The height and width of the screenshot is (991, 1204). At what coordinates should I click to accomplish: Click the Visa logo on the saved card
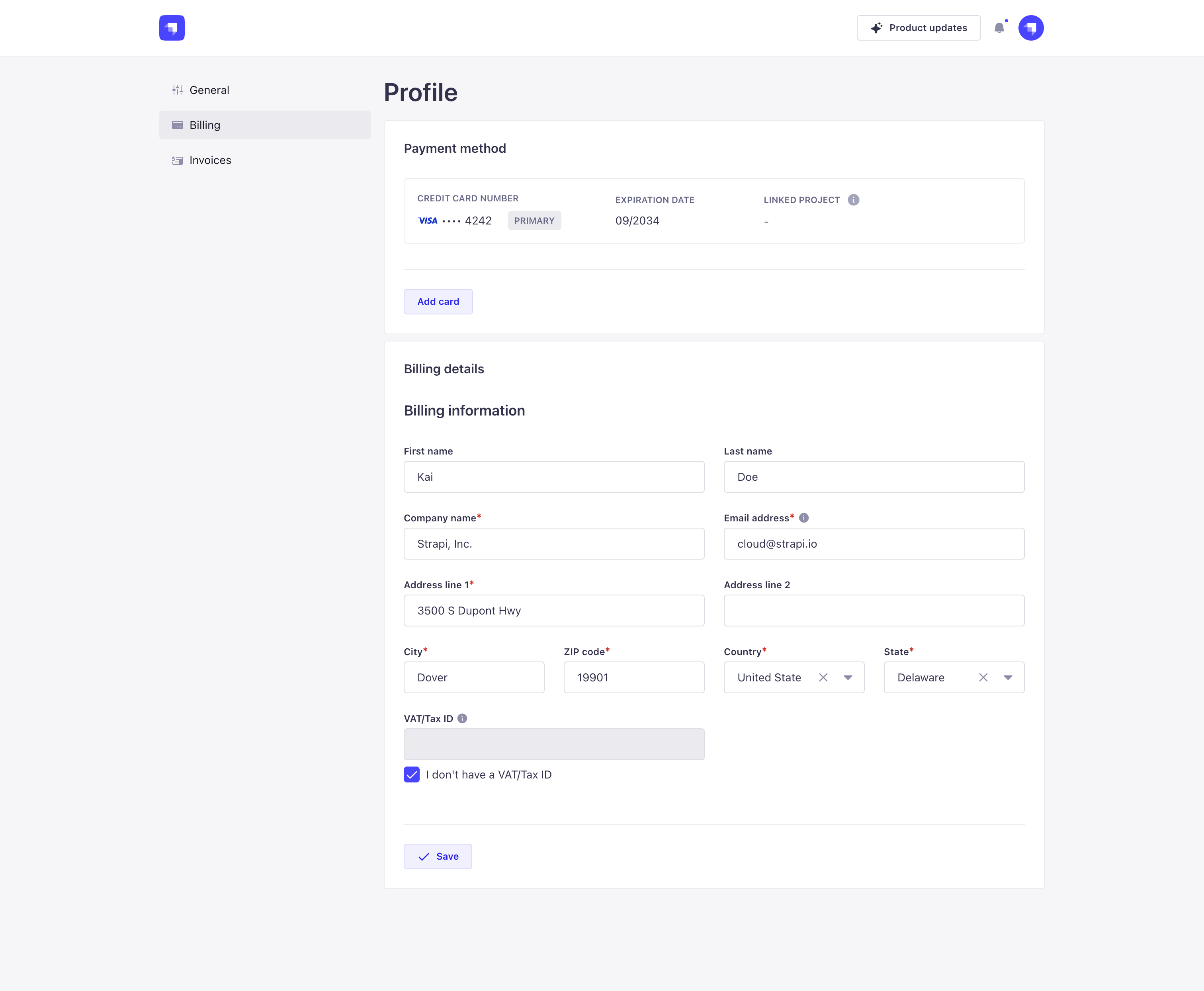coord(428,220)
